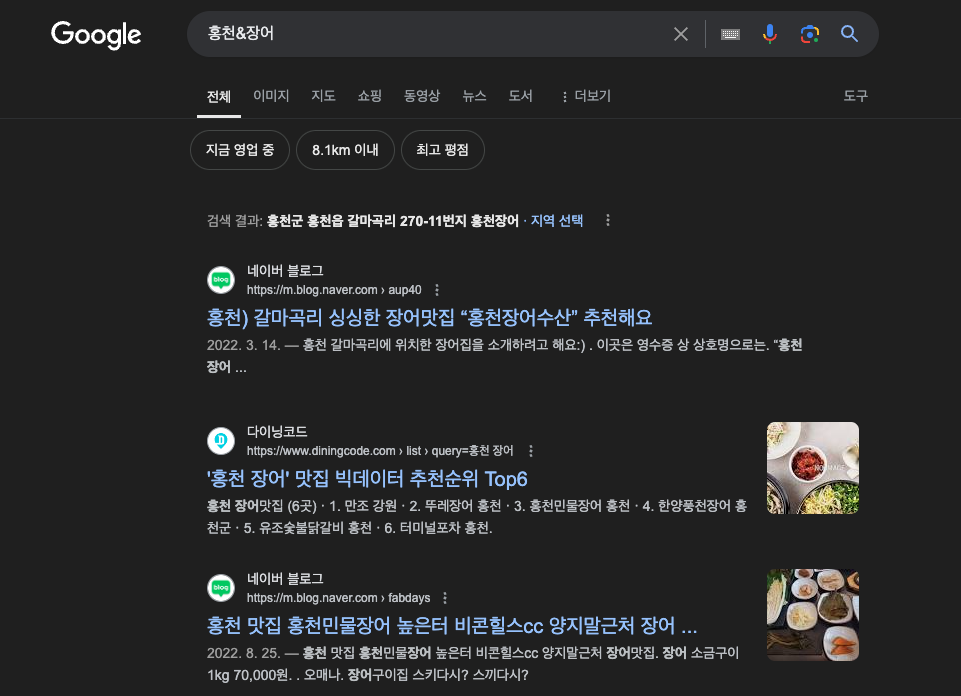Click the 다이닝코드 favicon icon
The image size is (961, 696).
[221, 441]
